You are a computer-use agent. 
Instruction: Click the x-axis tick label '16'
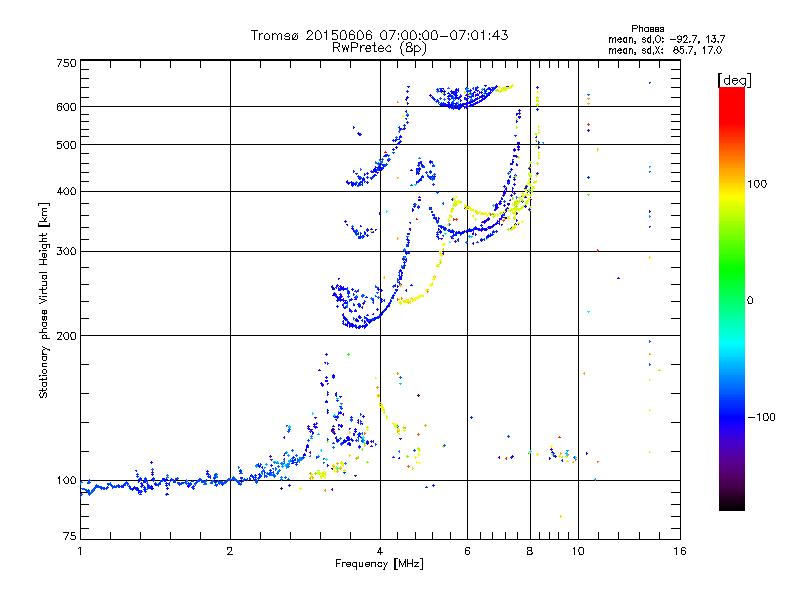coord(680,551)
